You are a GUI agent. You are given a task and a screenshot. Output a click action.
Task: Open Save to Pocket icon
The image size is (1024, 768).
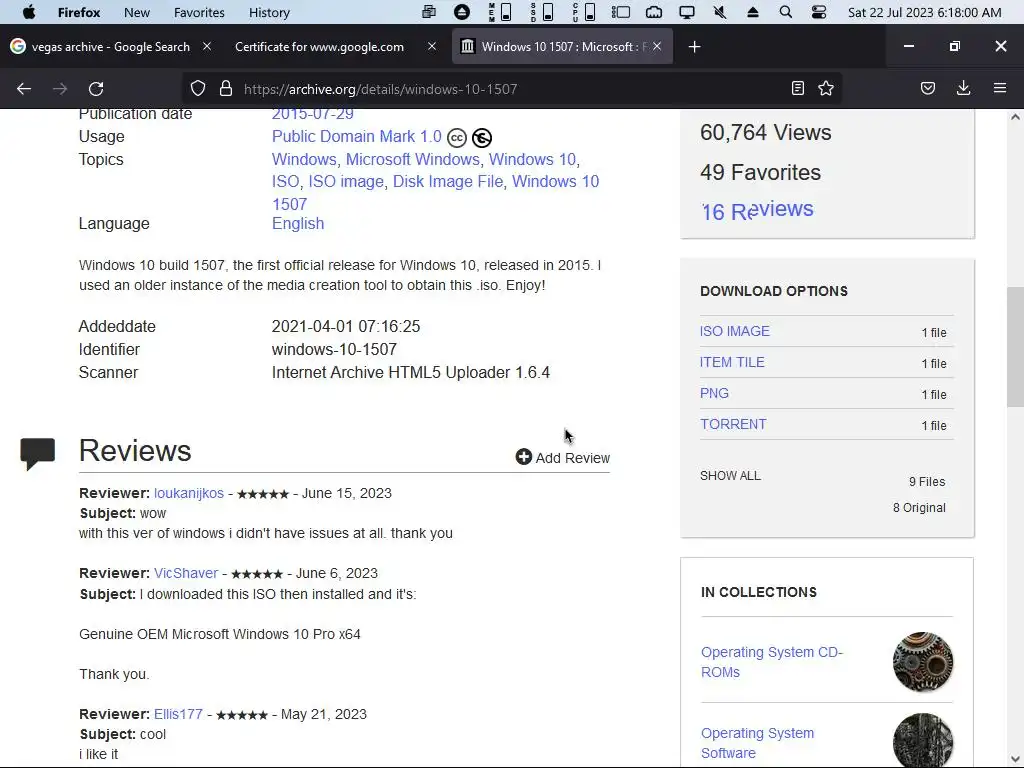(x=928, y=88)
